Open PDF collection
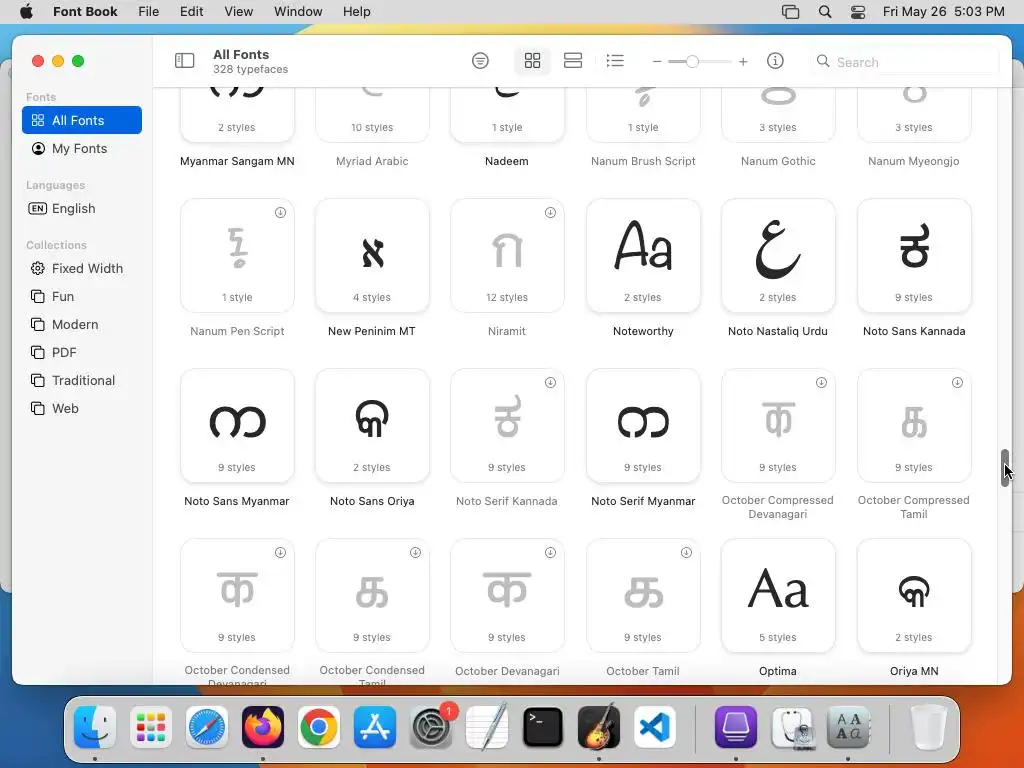Viewport: 1024px width, 768px height. (82, 353)
